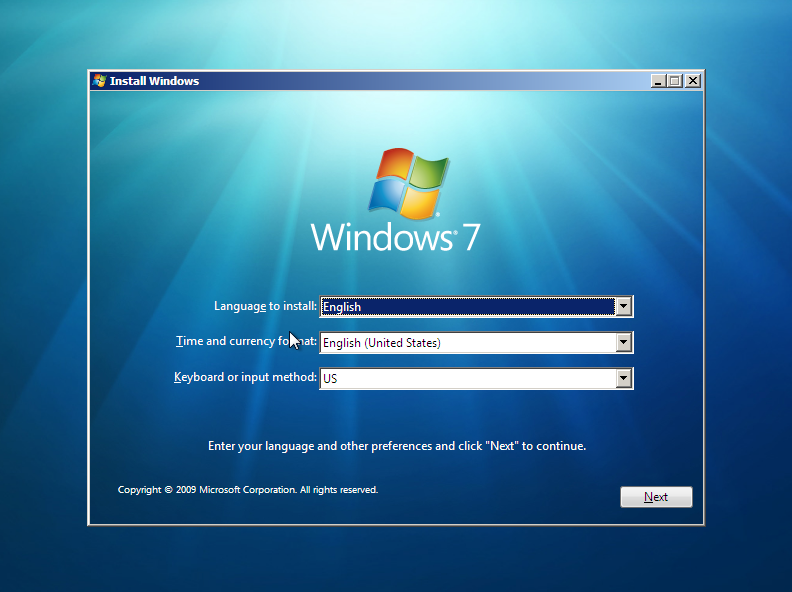
Task: Open the Keyboard or input method dropdown arrow
Action: point(624,378)
